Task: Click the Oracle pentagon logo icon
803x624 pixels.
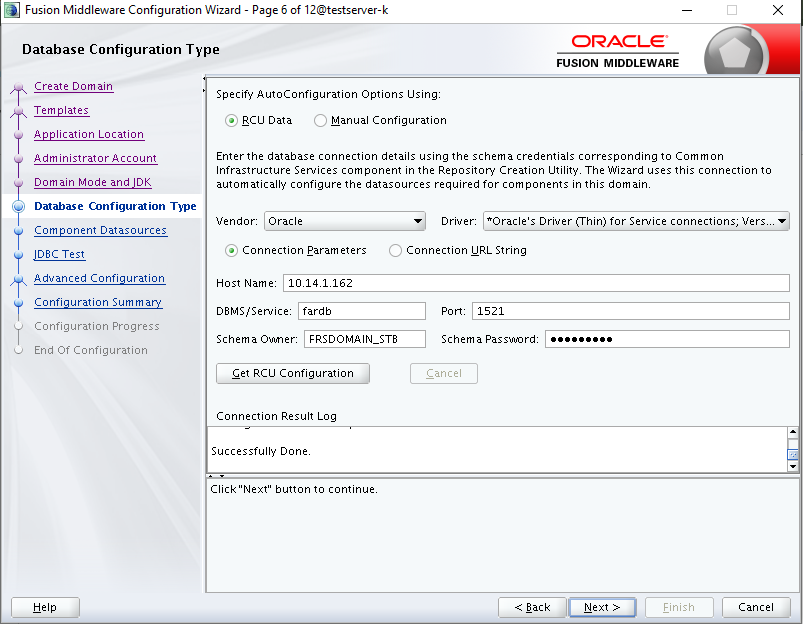Action: pyautogui.click(x=735, y=51)
